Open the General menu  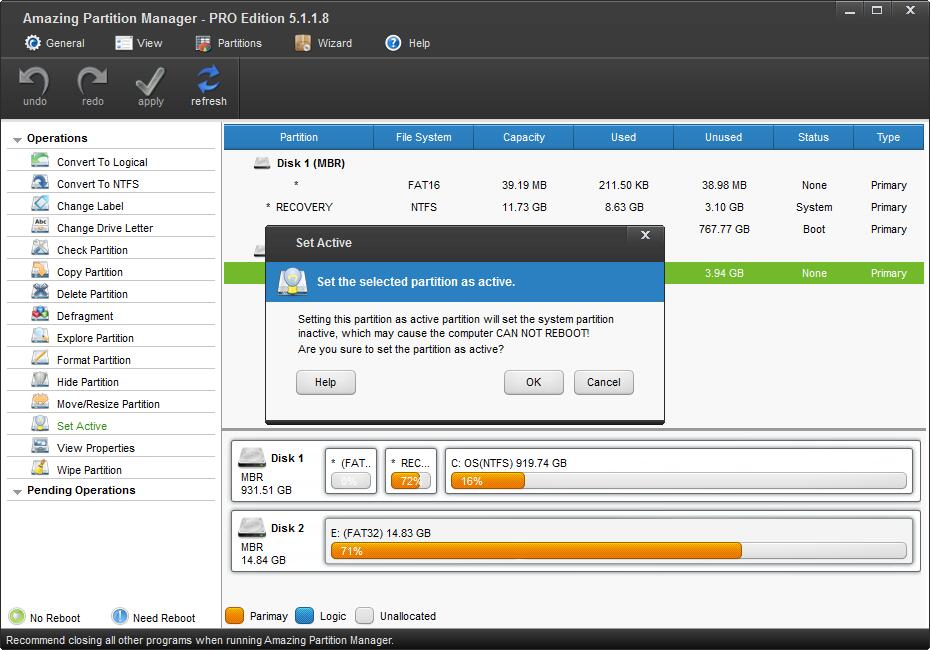point(54,43)
